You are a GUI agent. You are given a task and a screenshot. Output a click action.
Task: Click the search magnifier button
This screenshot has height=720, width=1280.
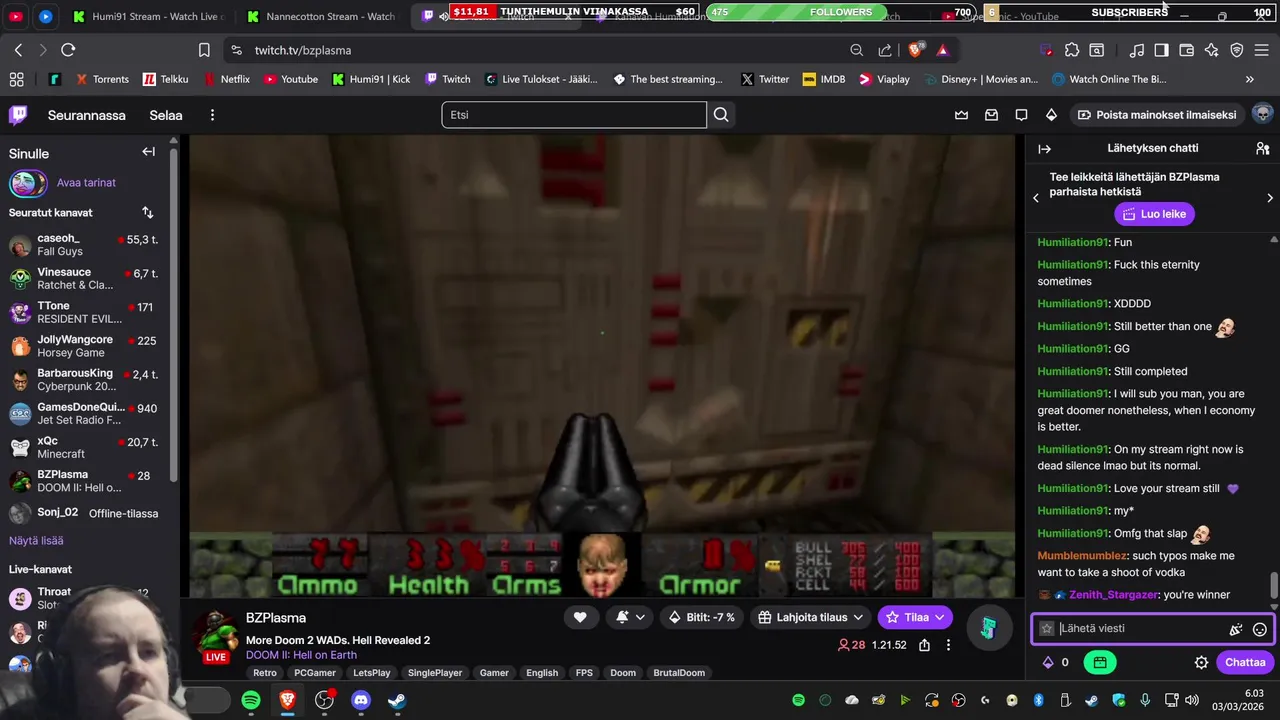click(x=721, y=115)
